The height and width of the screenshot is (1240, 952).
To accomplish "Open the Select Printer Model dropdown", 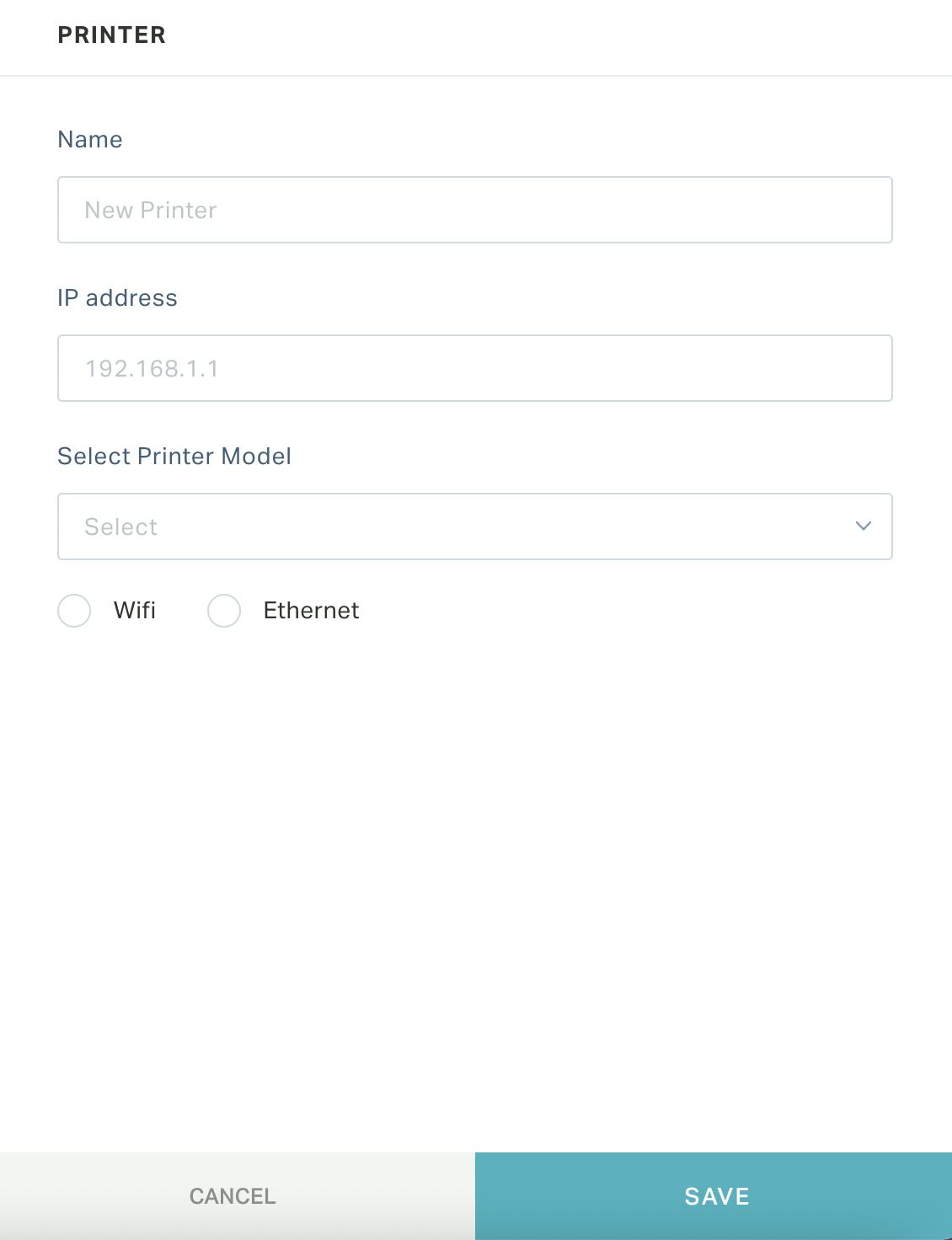I will click(x=475, y=526).
